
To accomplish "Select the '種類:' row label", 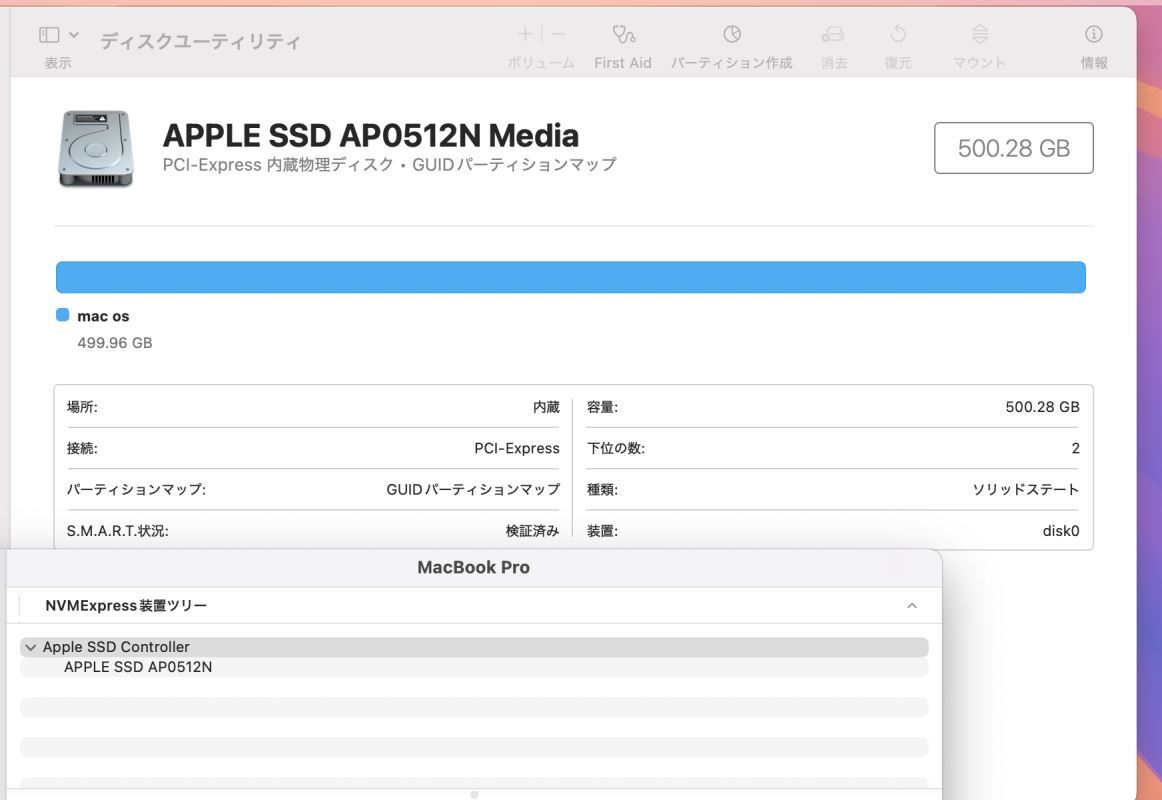I will point(602,490).
